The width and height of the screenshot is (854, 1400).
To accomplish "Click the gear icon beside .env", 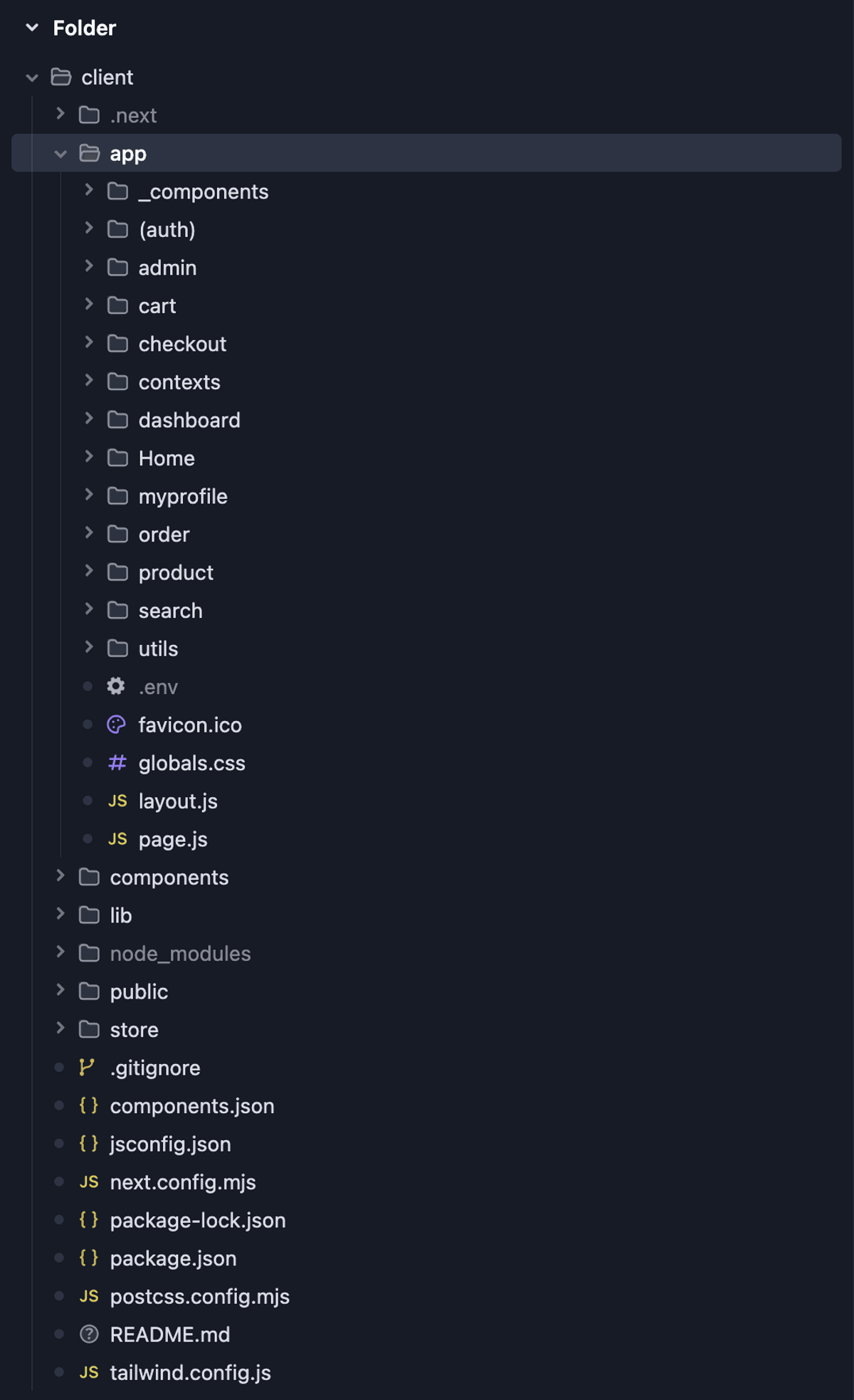I will (x=116, y=686).
